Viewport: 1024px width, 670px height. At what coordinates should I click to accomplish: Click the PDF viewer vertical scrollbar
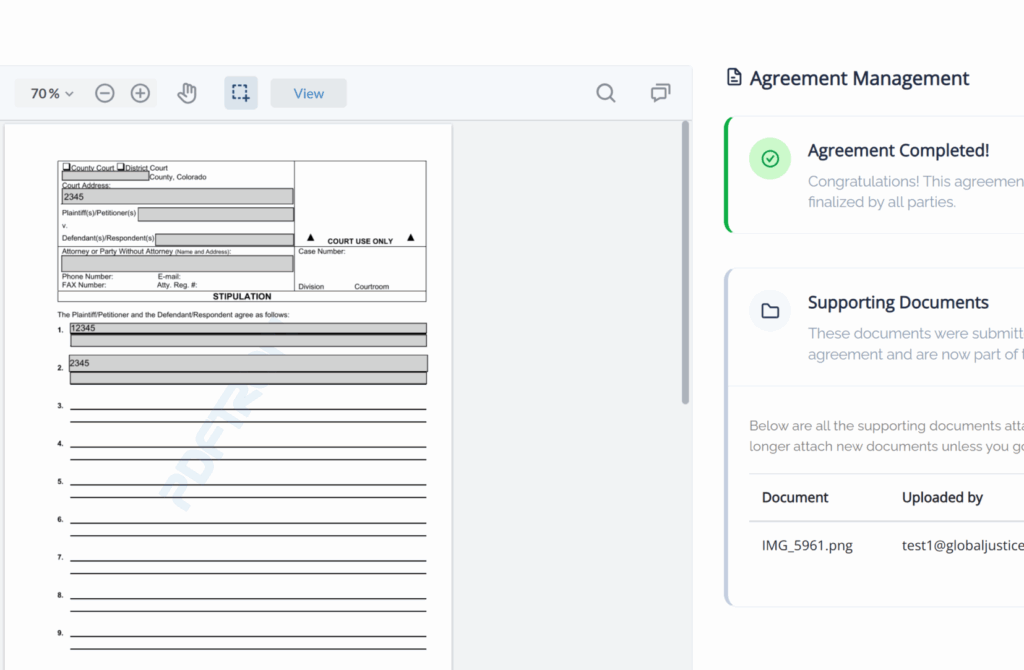click(x=685, y=262)
